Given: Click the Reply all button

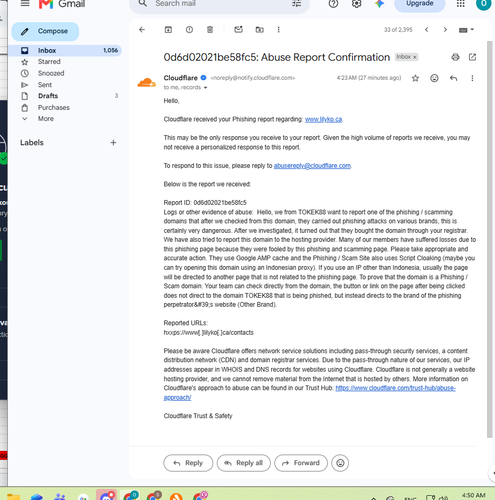Looking at the screenshot, I should 244,463.
